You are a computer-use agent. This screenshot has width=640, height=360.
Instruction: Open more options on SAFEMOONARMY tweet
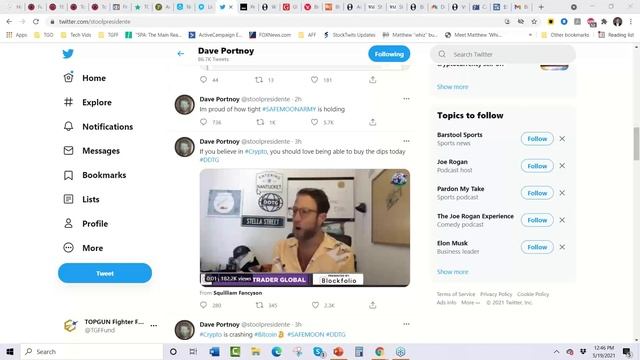[406, 99]
